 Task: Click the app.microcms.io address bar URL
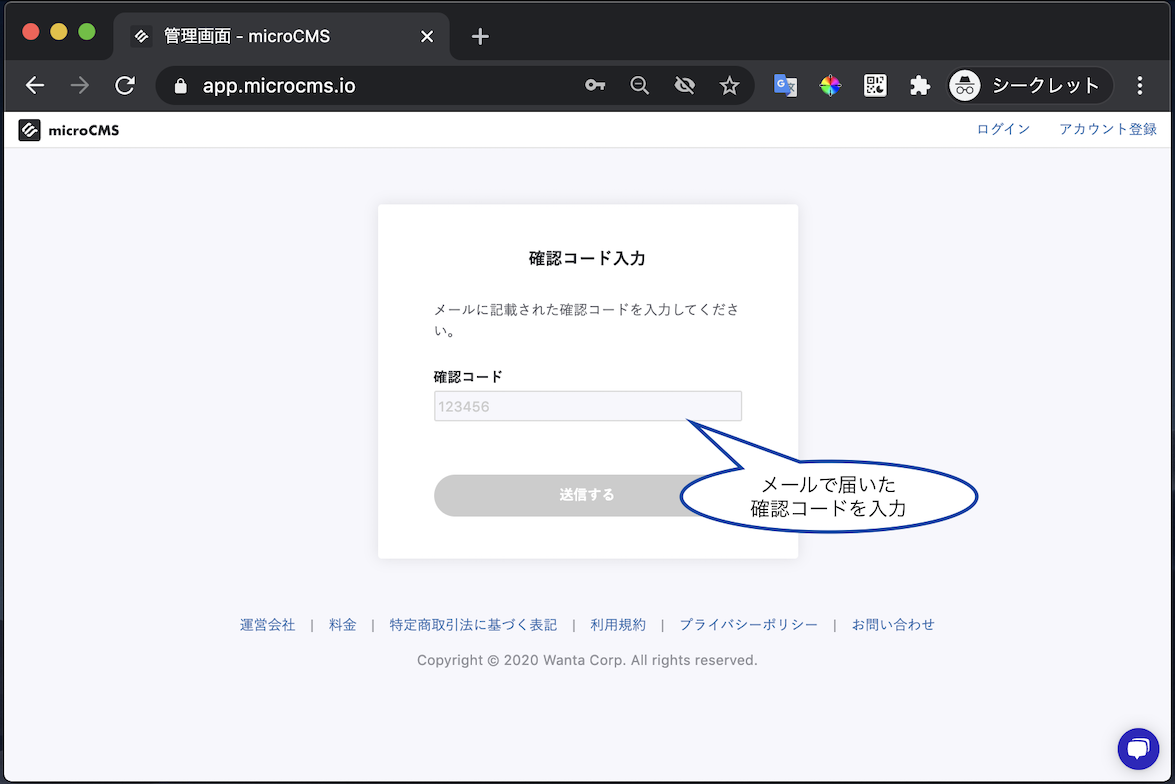[x=279, y=86]
